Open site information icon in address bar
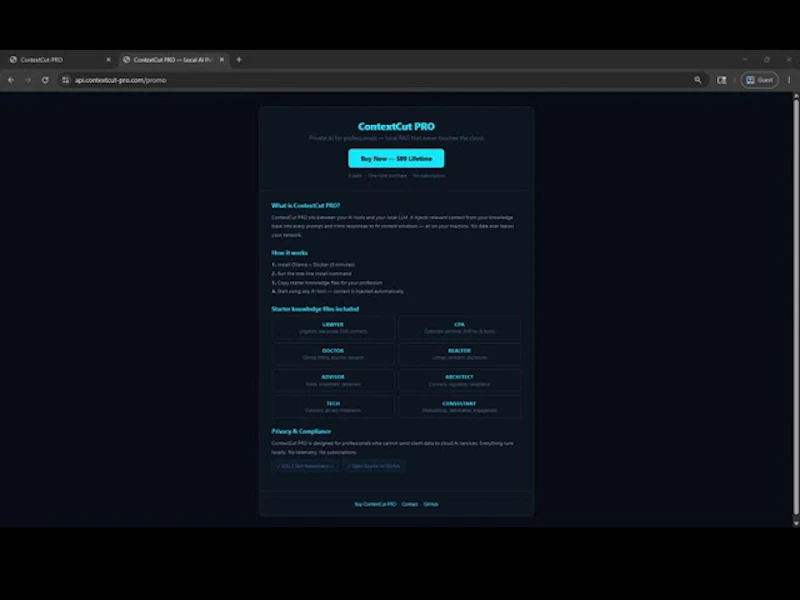 click(66, 80)
